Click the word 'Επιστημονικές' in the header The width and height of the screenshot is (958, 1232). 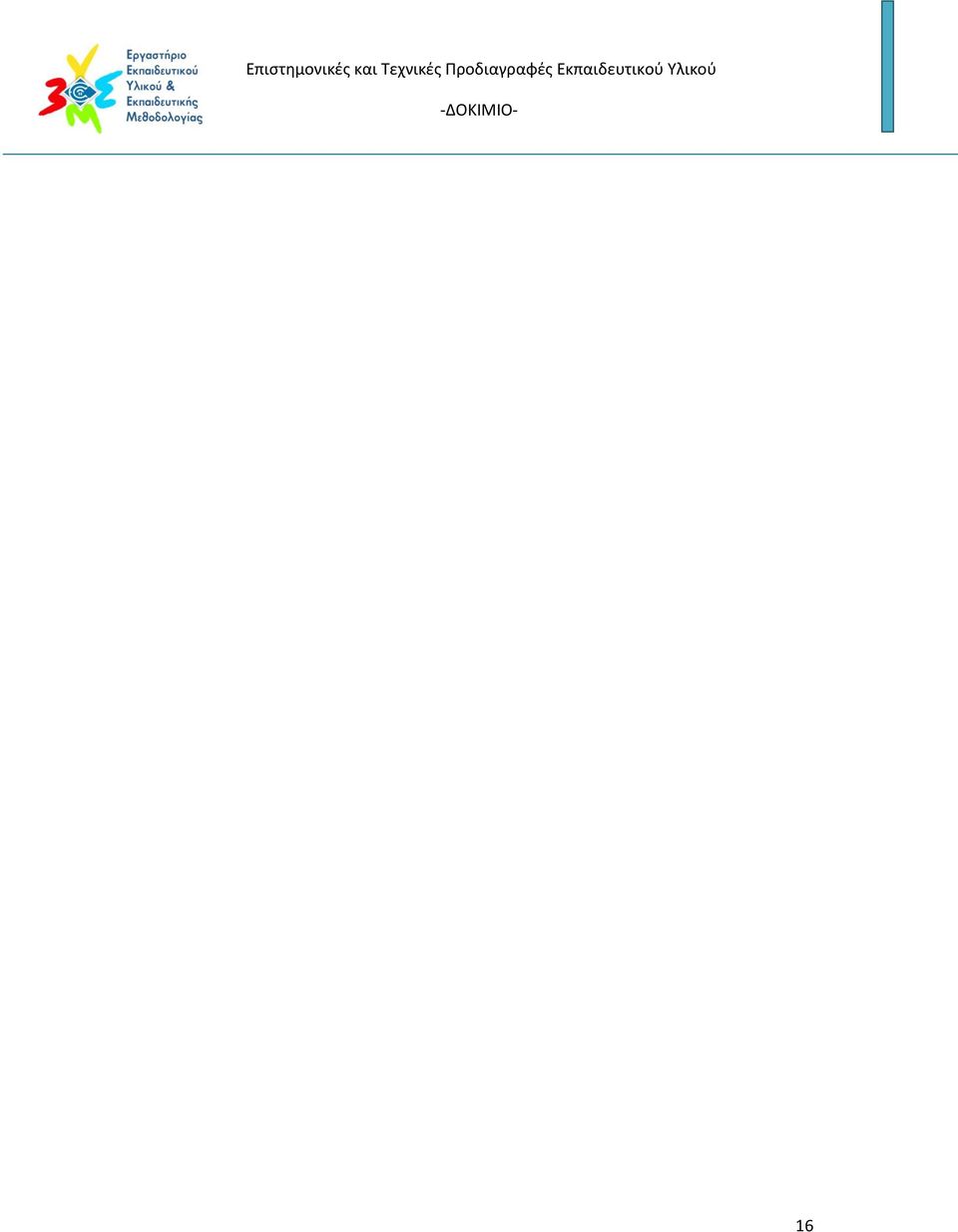298,70
